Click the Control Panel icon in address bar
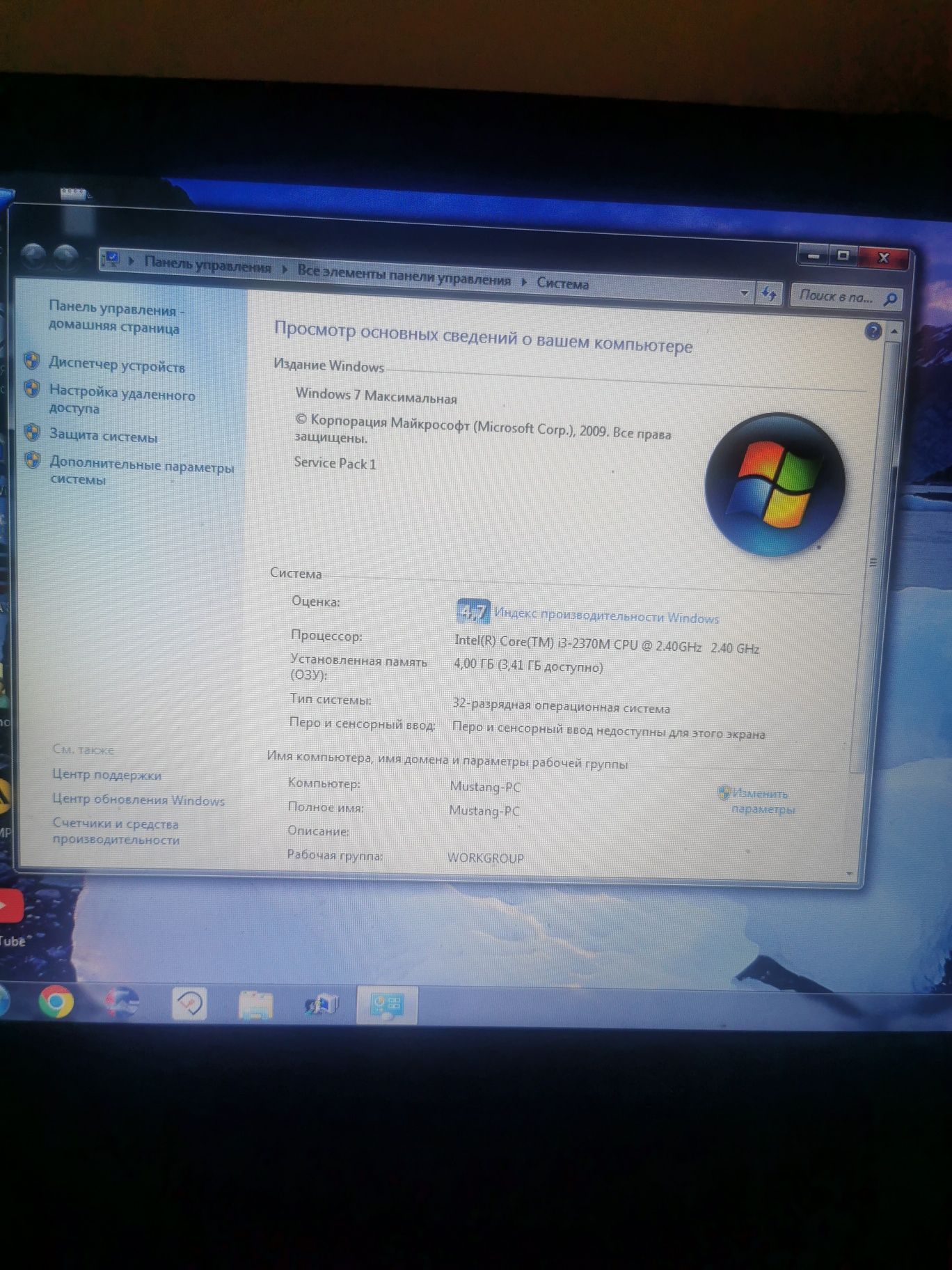Screen dimensions: 952x1270 point(111,260)
